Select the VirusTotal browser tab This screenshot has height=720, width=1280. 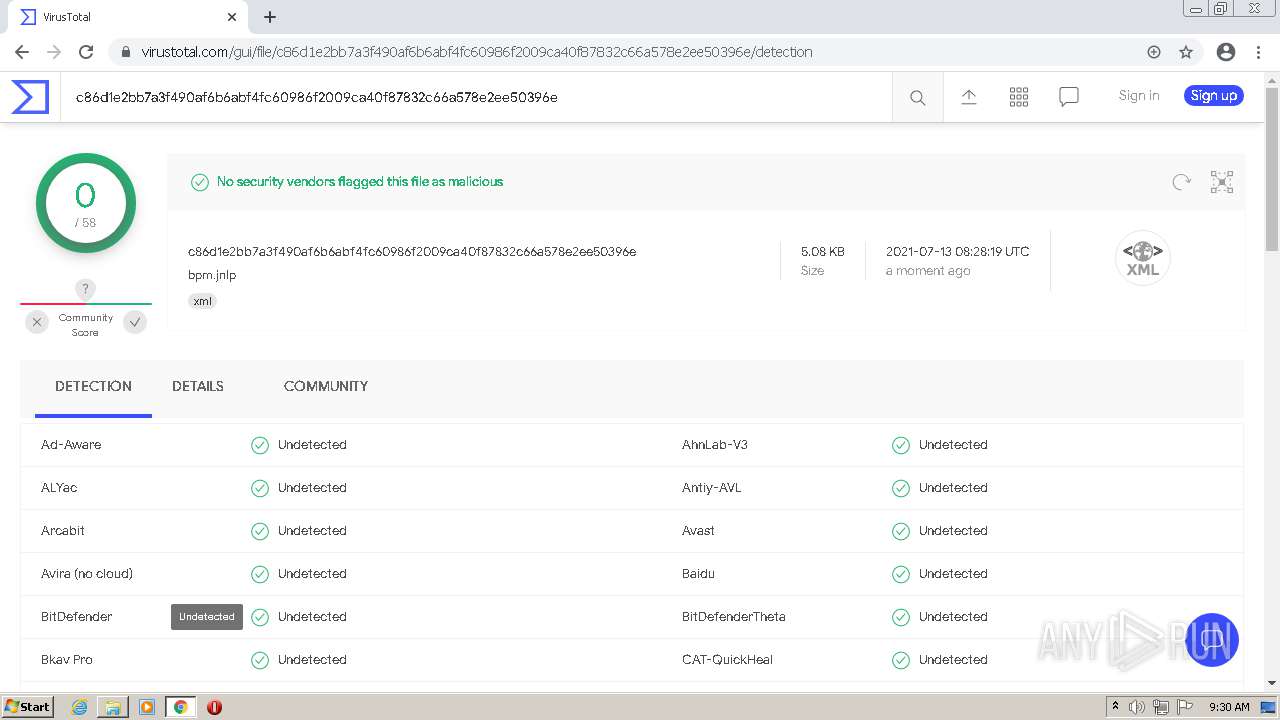click(125, 17)
